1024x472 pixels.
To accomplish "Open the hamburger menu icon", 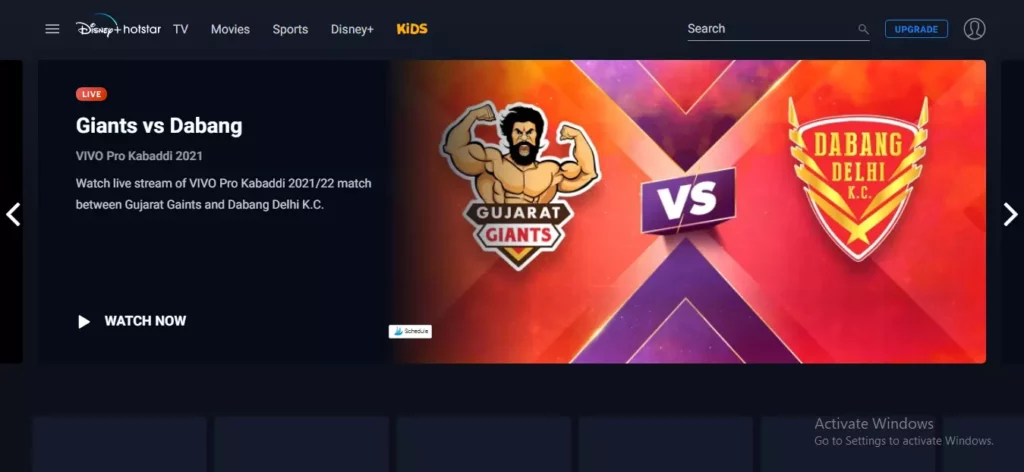I will [x=52, y=29].
